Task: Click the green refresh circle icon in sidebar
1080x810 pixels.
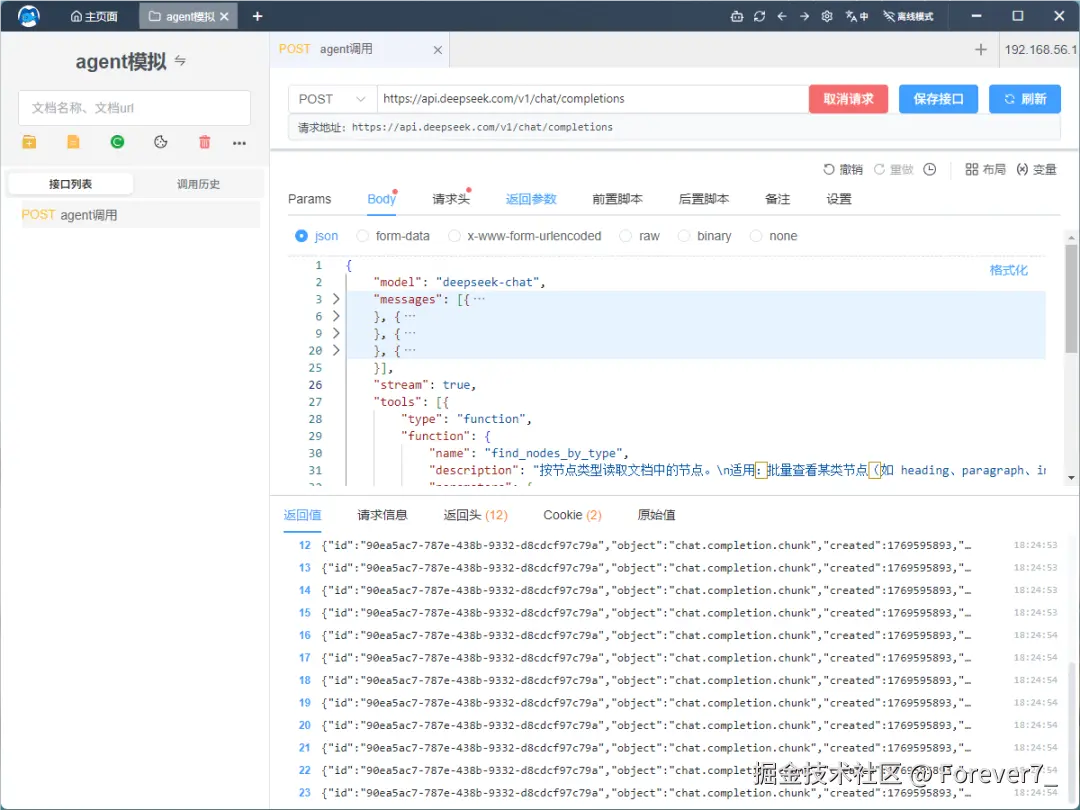Action: (x=117, y=142)
